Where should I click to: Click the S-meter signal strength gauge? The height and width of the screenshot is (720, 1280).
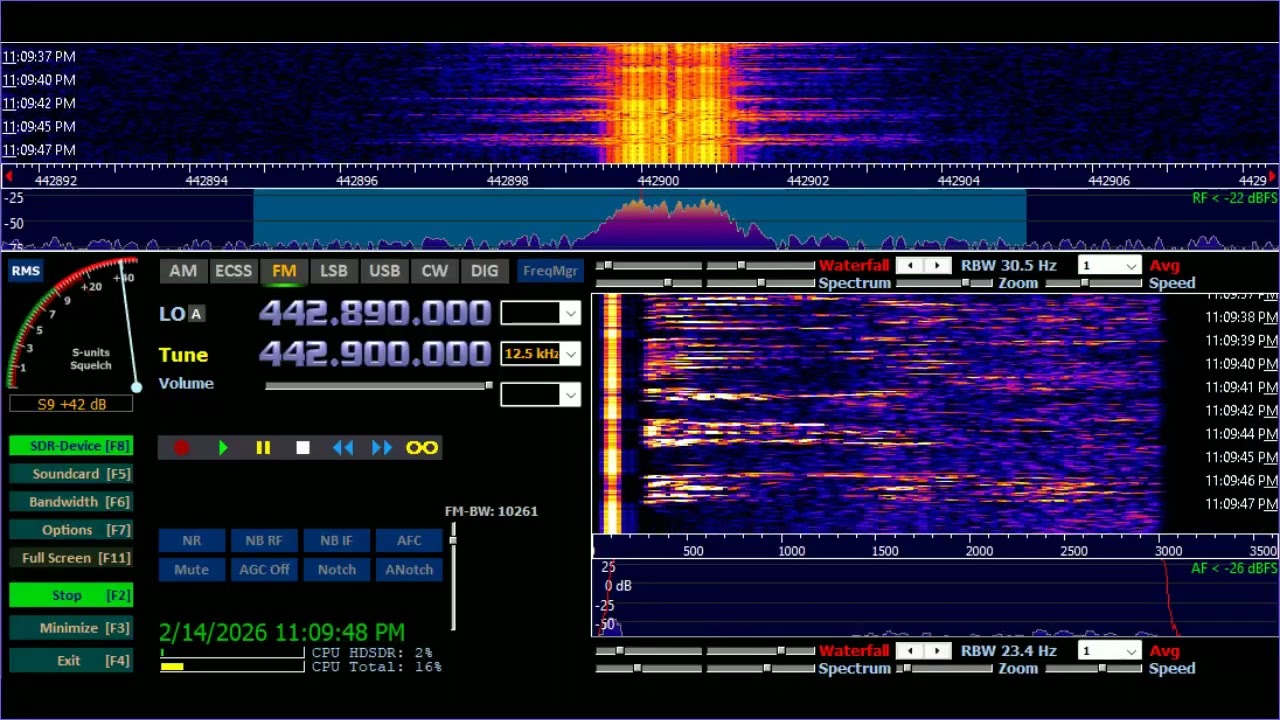tap(72, 325)
